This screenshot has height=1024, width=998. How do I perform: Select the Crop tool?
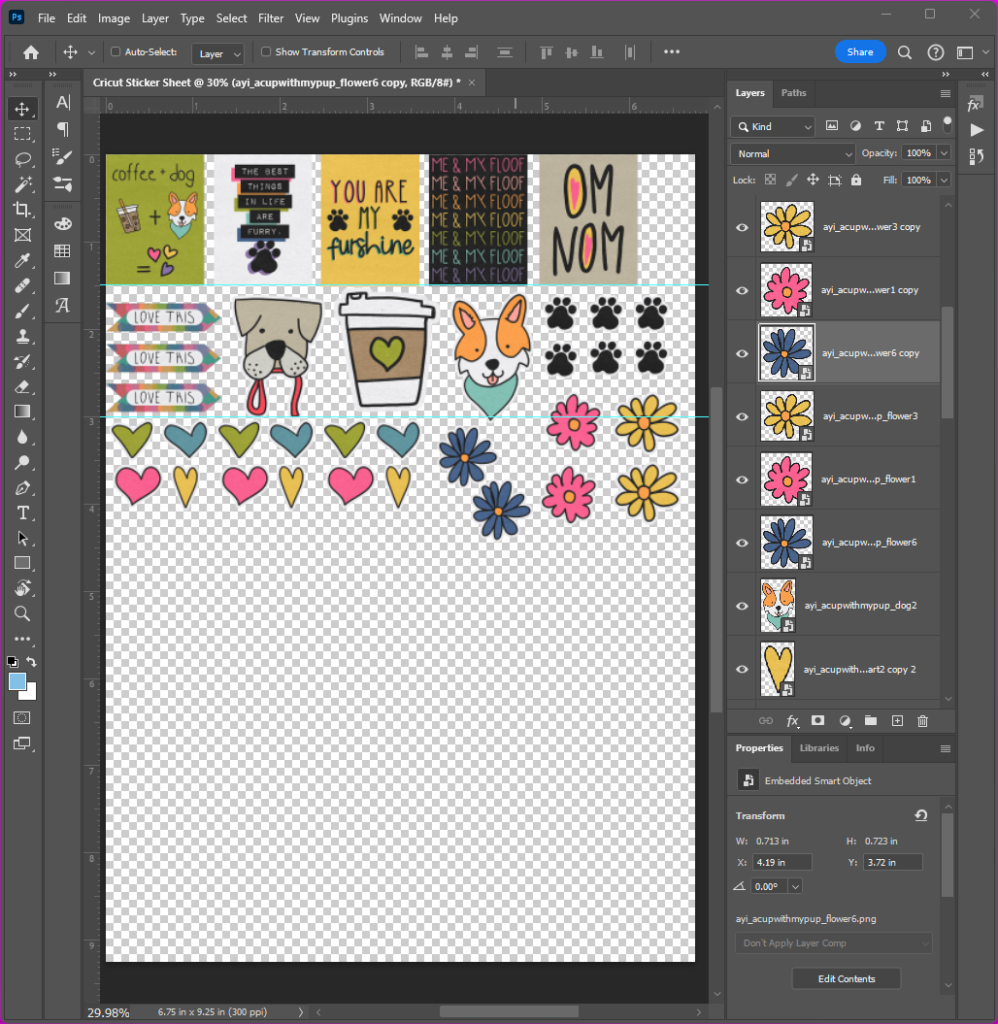tap(22, 210)
